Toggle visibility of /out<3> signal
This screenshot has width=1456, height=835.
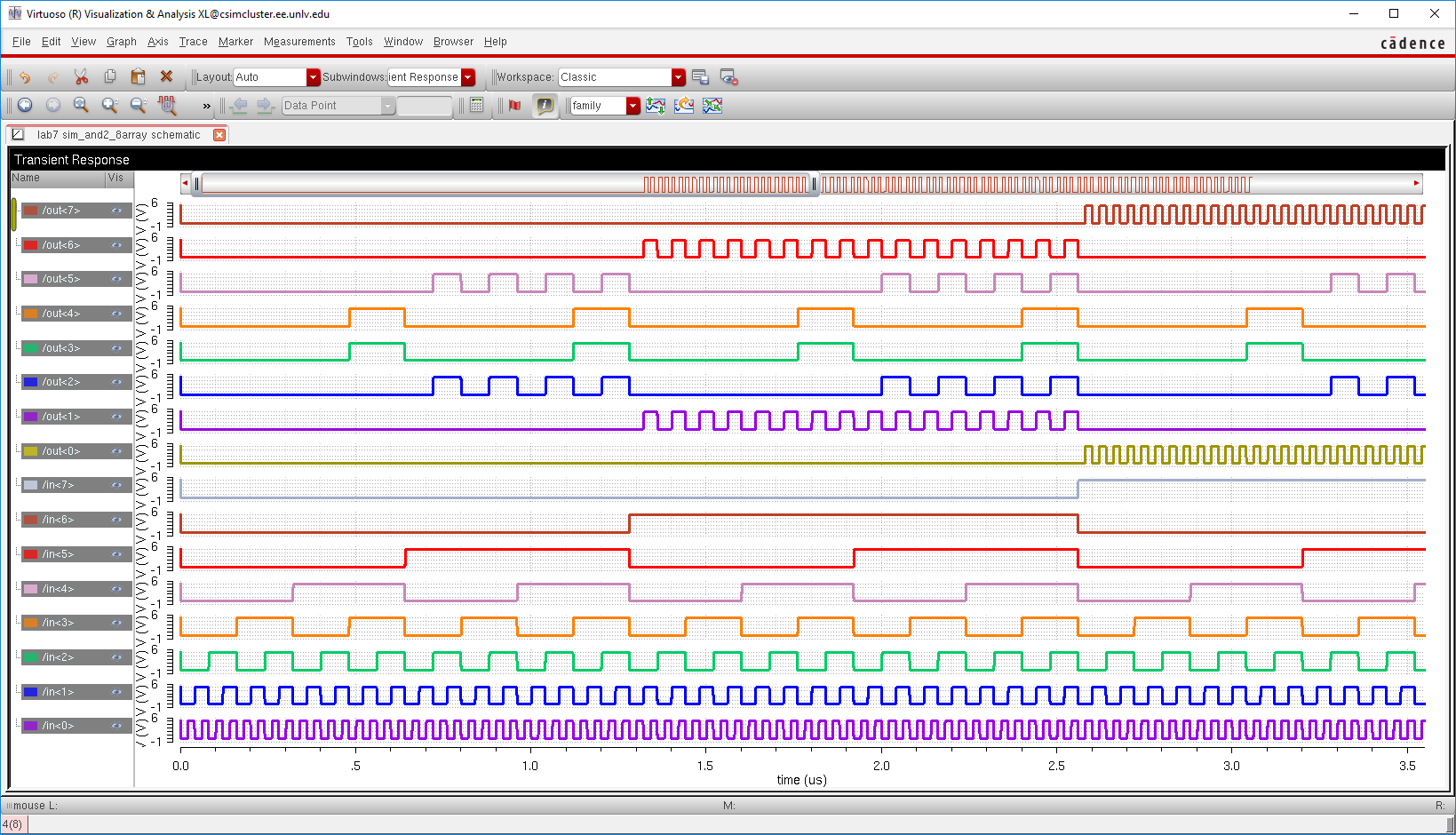116,348
